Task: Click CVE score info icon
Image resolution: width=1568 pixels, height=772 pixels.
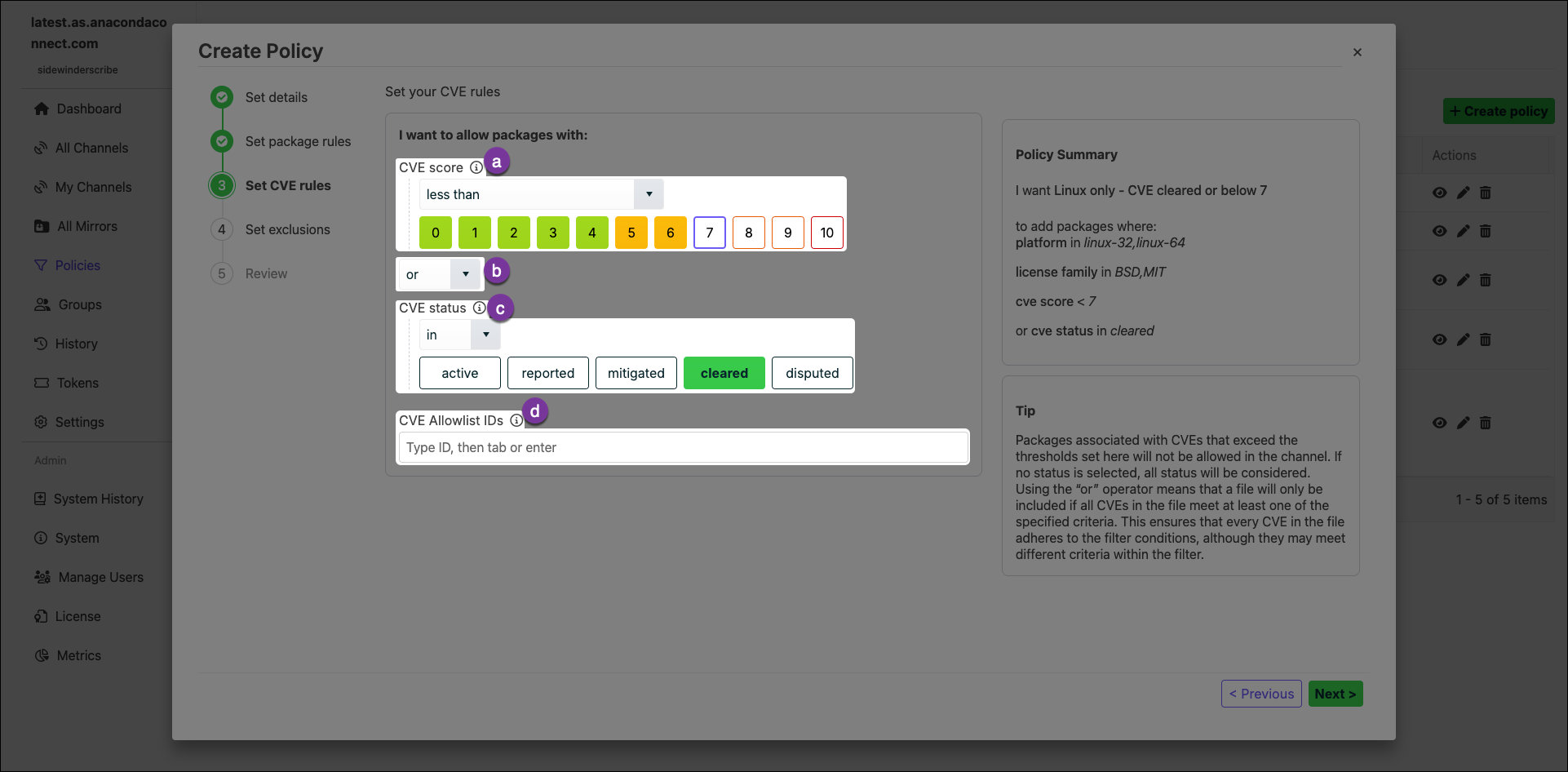Action: pyautogui.click(x=476, y=167)
